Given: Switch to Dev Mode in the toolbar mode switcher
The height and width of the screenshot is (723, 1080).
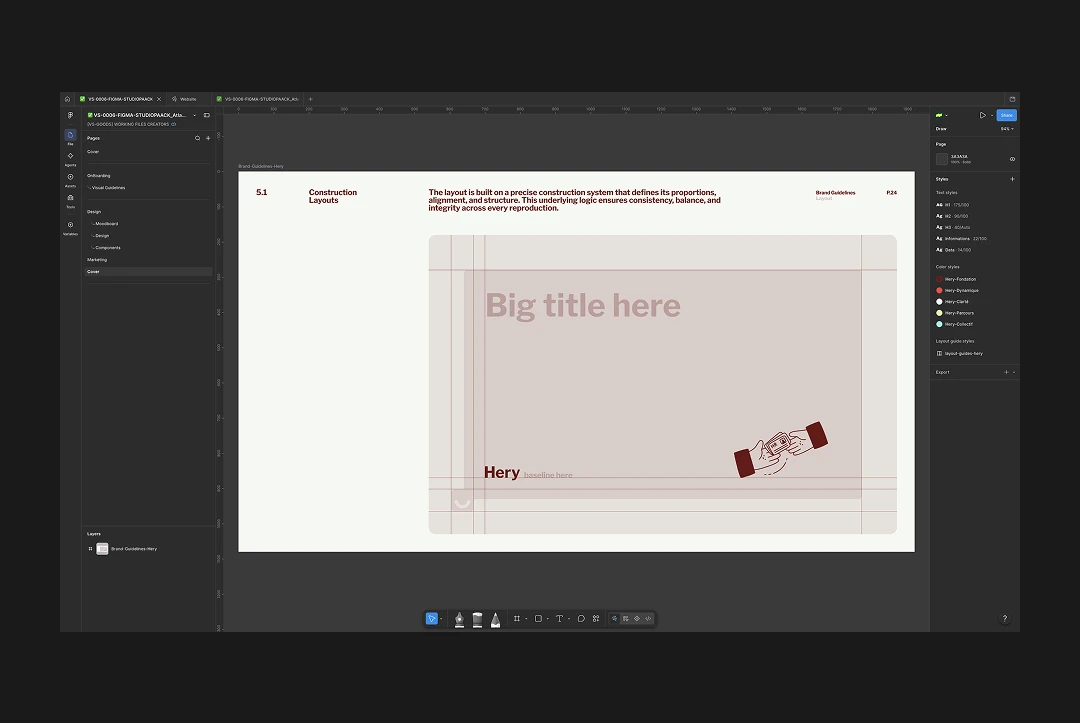Looking at the screenshot, I should (x=648, y=618).
